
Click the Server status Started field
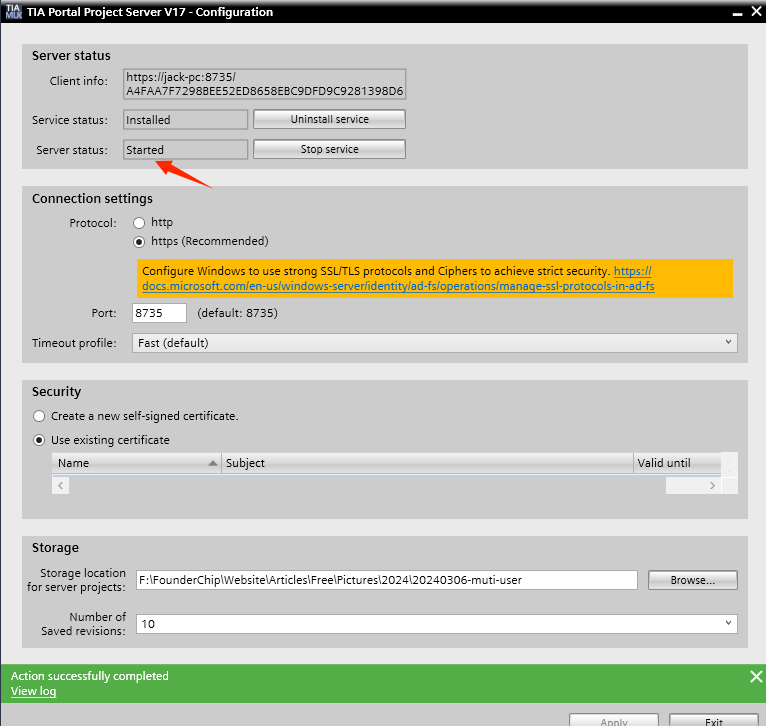[x=185, y=149]
